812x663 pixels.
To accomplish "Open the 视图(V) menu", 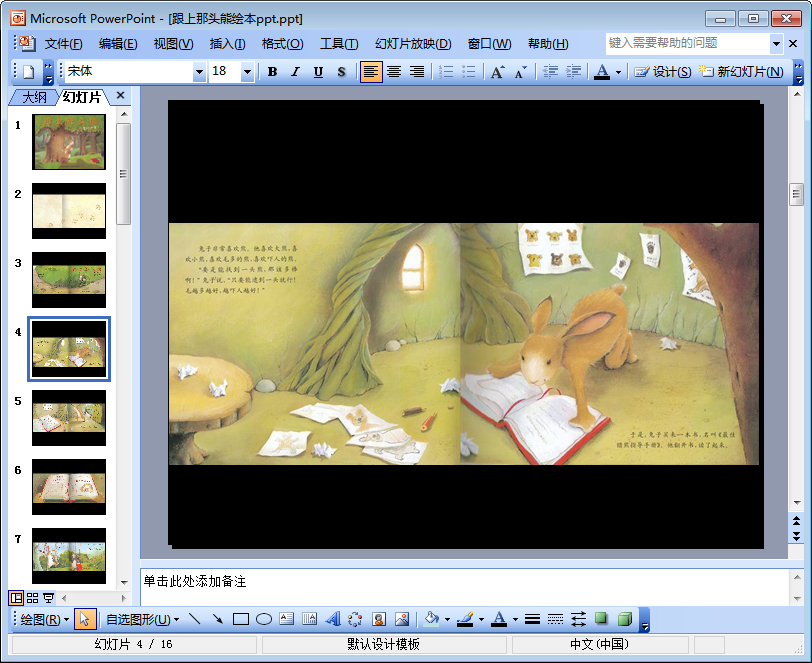I will coord(173,44).
